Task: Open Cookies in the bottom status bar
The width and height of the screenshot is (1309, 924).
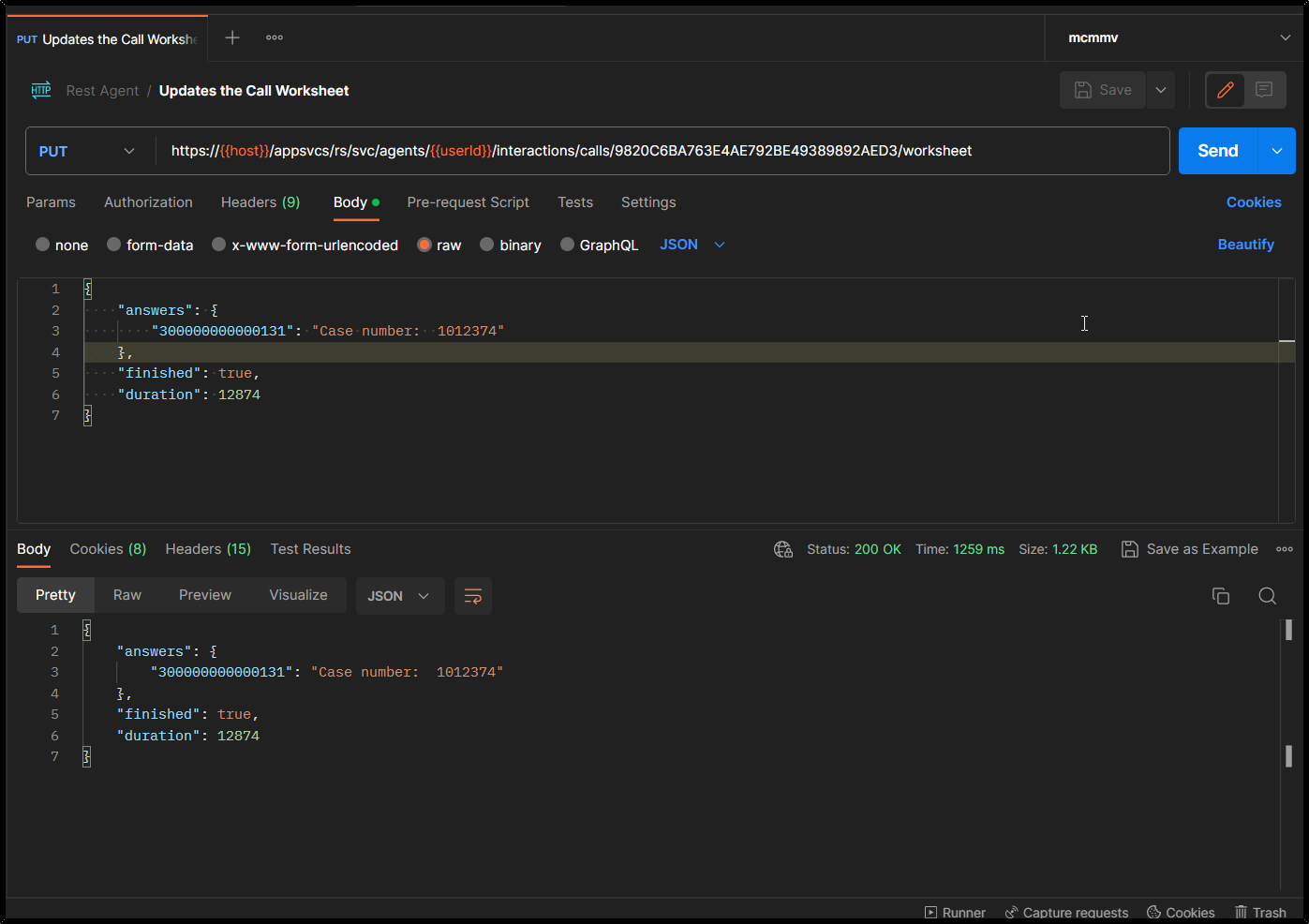Action: pos(1181,913)
